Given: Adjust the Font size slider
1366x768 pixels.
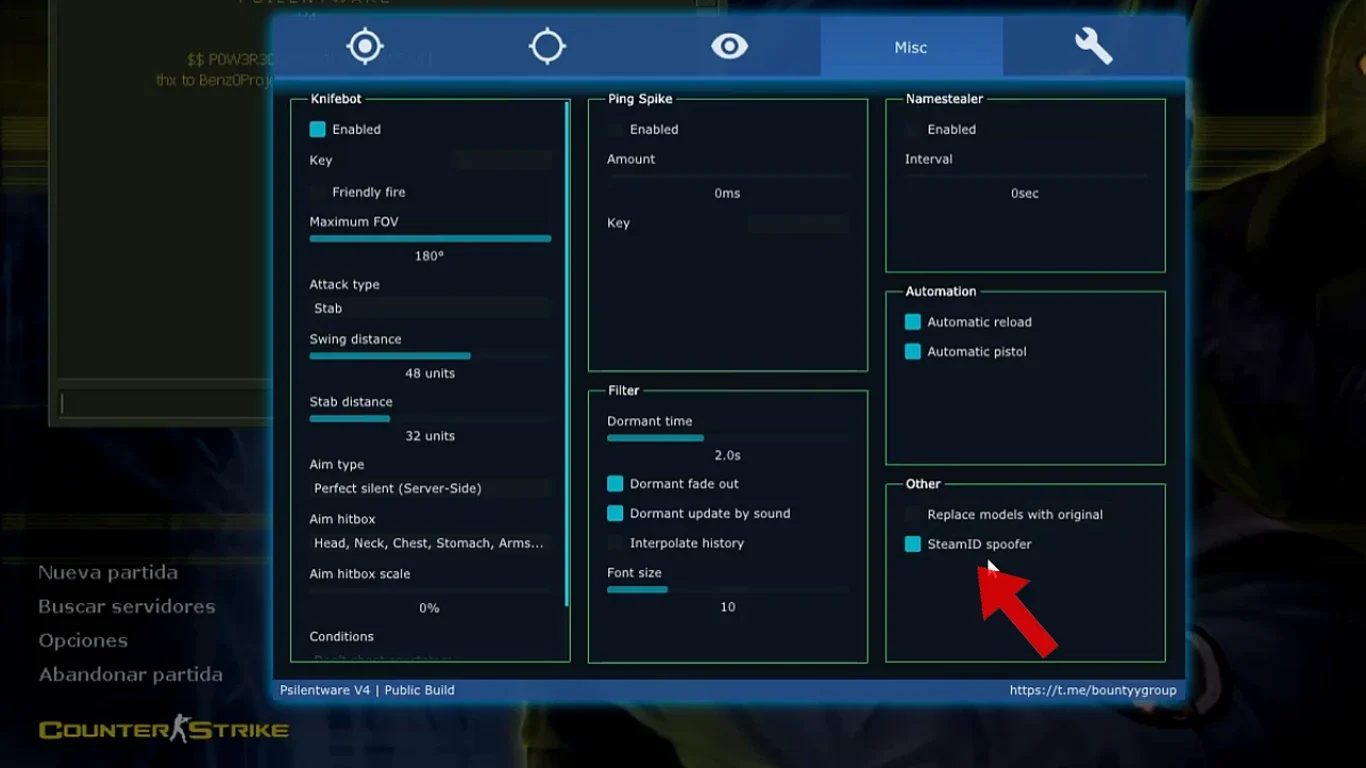Looking at the screenshot, I should click(728, 590).
